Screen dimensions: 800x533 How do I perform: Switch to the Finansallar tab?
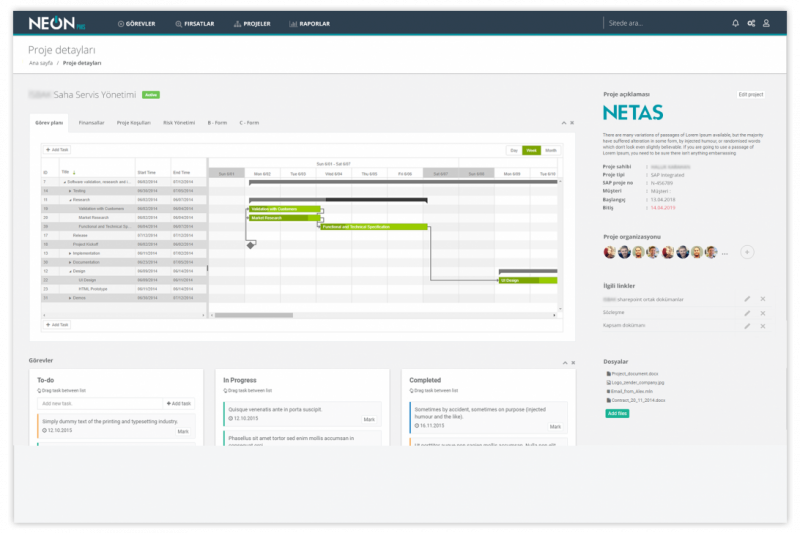pyautogui.click(x=91, y=123)
